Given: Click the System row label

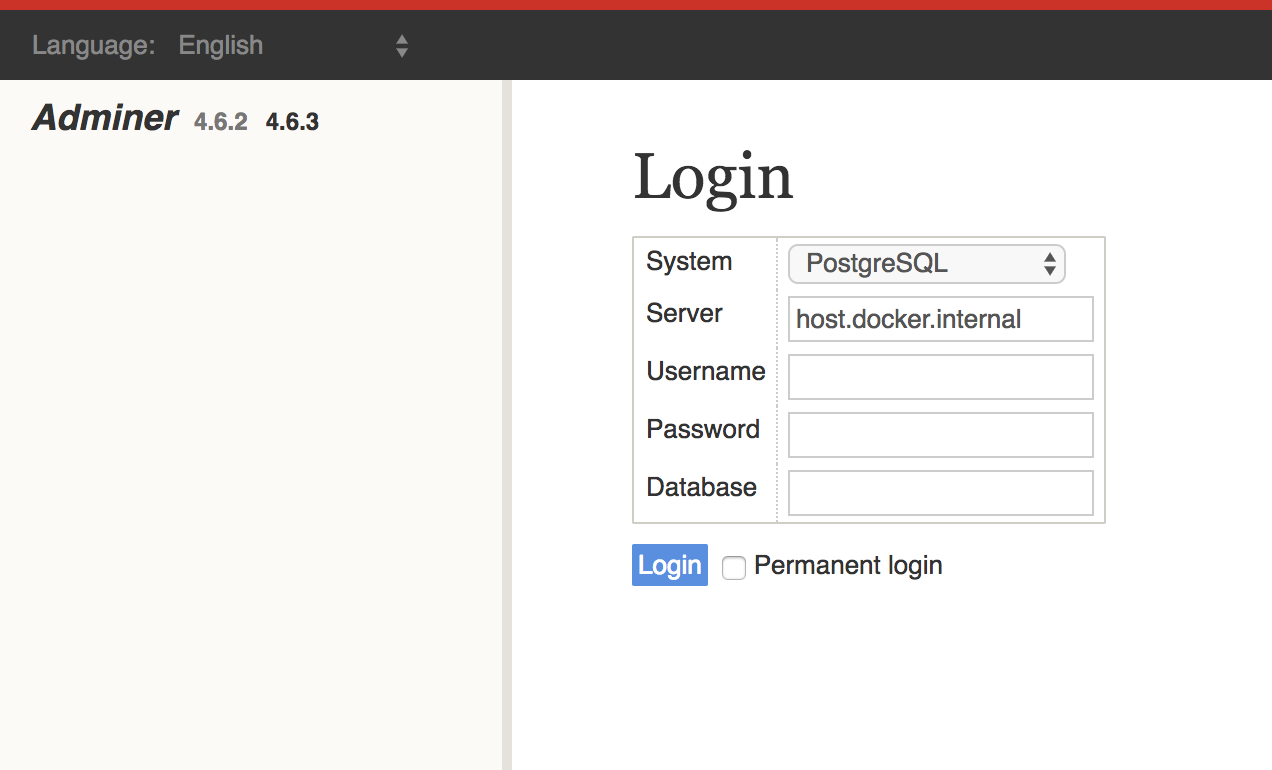Looking at the screenshot, I should point(688,261).
